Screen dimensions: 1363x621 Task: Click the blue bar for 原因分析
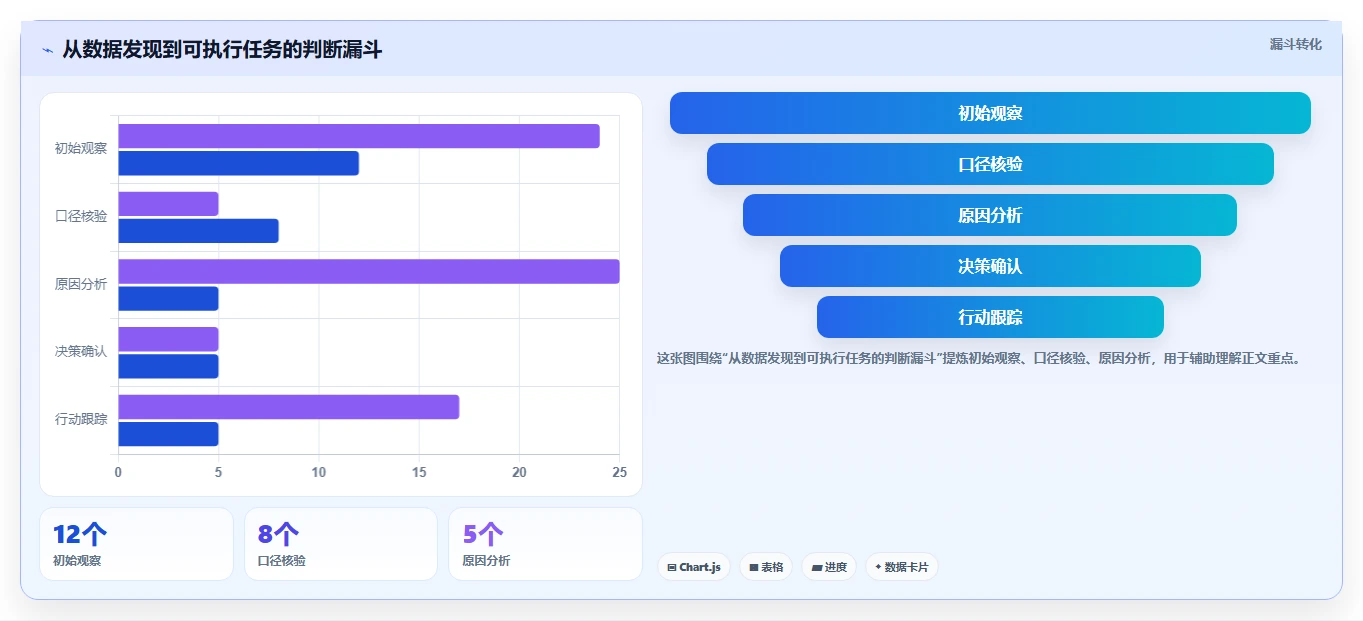point(168,298)
